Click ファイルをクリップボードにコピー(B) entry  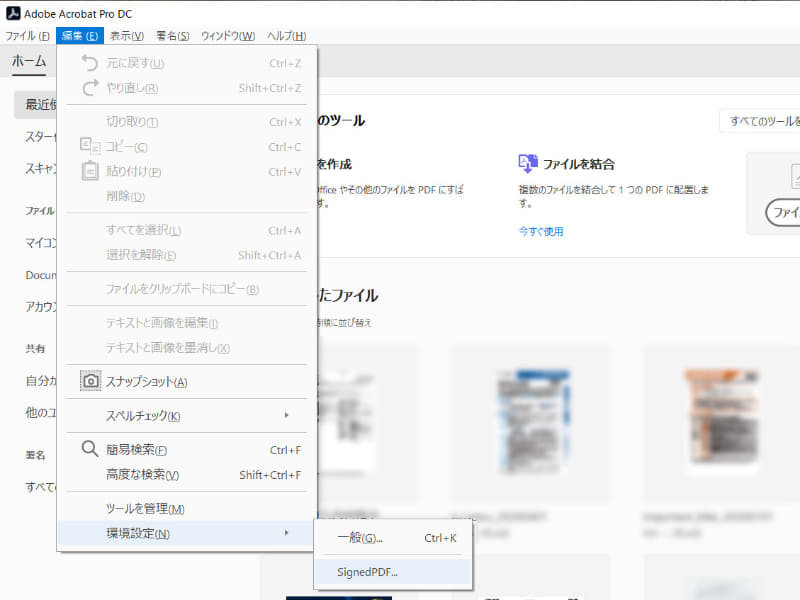pyautogui.click(x=186, y=289)
